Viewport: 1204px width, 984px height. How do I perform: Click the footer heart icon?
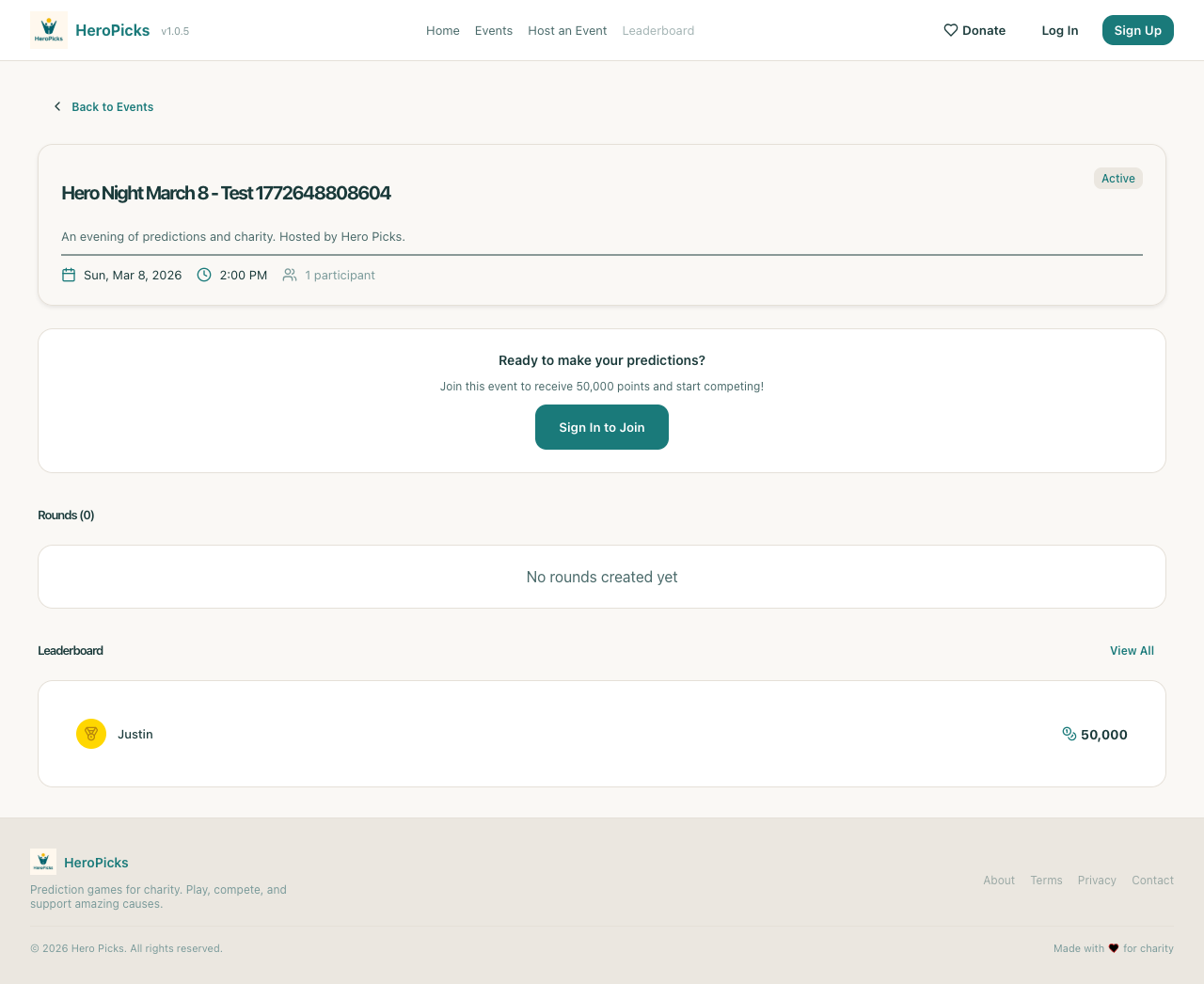1114,948
